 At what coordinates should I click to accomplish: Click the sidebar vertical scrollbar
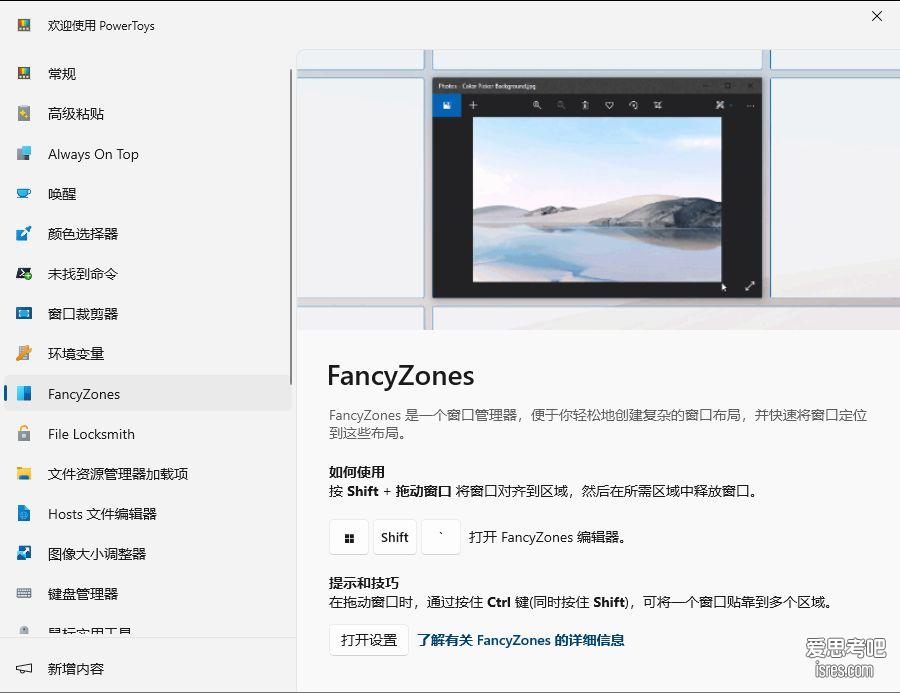[x=291, y=227]
